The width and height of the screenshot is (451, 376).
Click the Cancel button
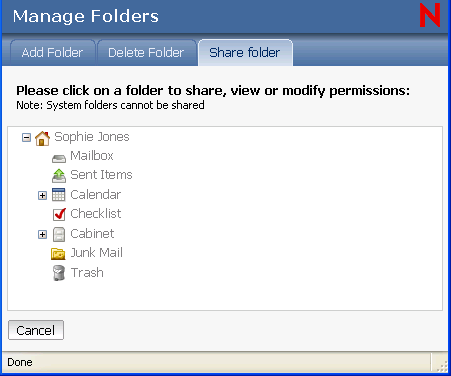pyautogui.click(x=36, y=330)
